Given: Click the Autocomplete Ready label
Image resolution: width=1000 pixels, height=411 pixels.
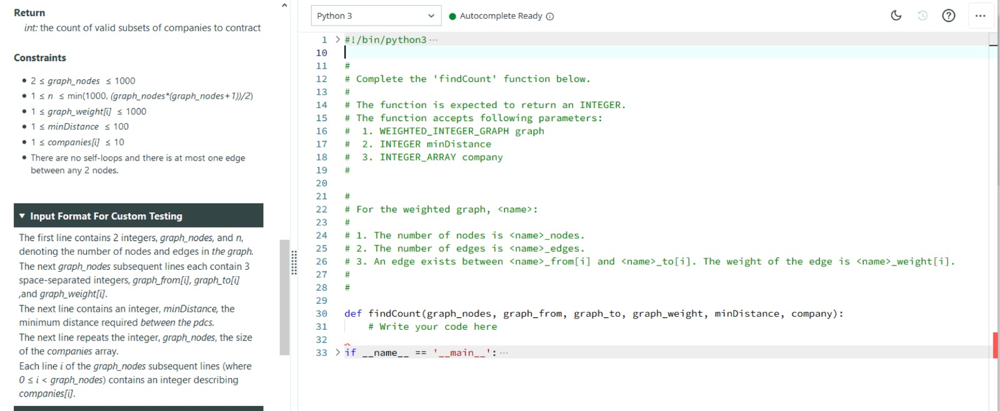Looking at the screenshot, I should [x=501, y=16].
